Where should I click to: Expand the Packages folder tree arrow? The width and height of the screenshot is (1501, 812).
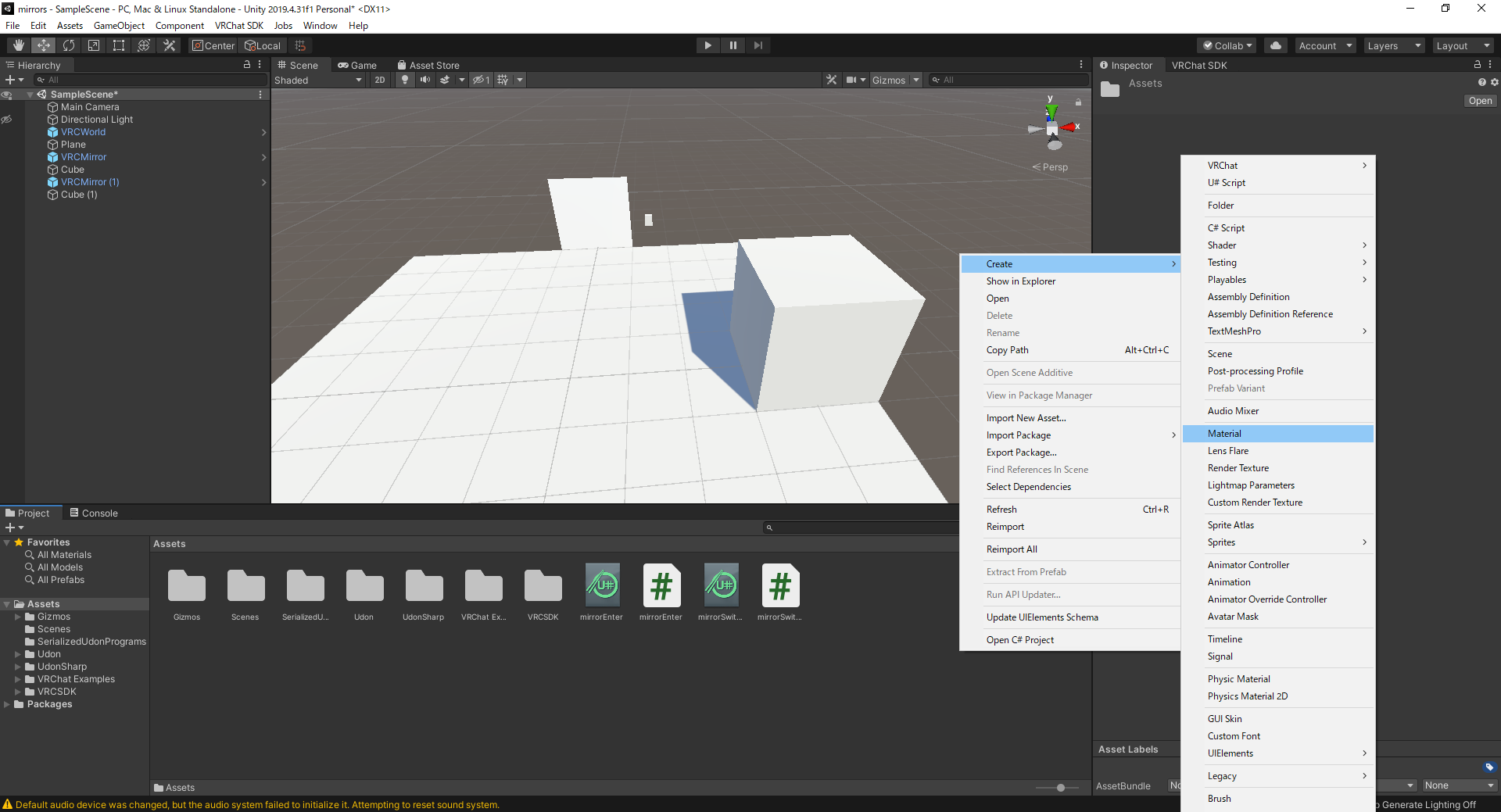(x=7, y=704)
